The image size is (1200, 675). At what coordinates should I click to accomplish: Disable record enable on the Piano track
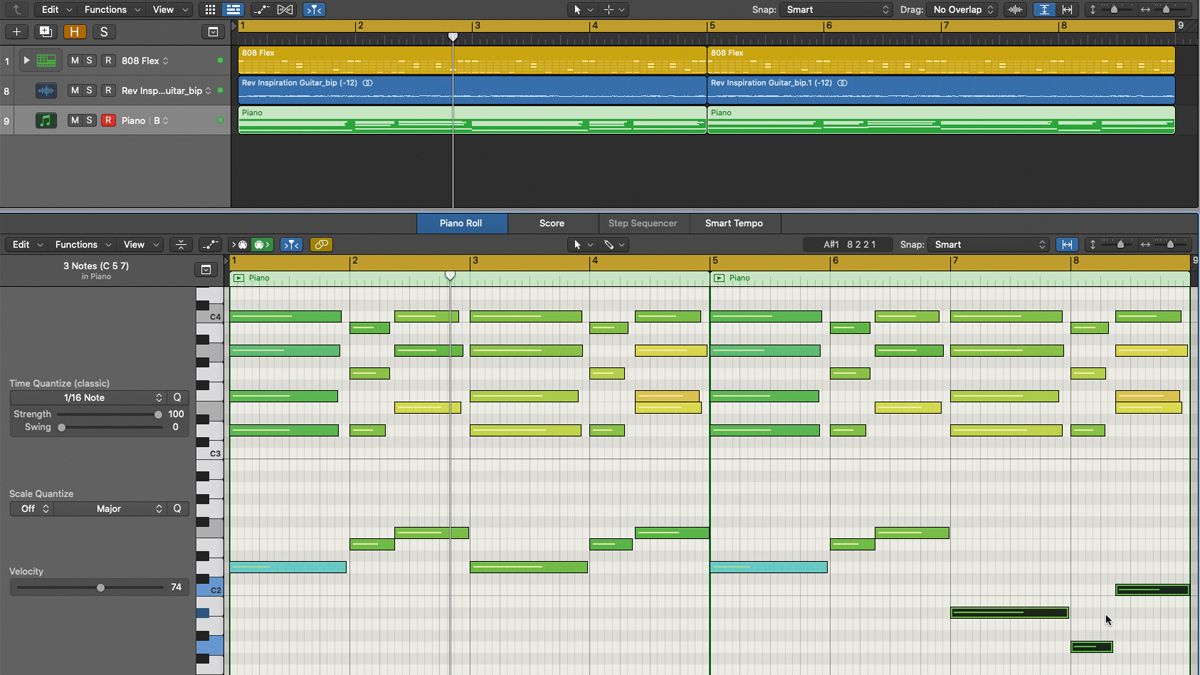110,120
